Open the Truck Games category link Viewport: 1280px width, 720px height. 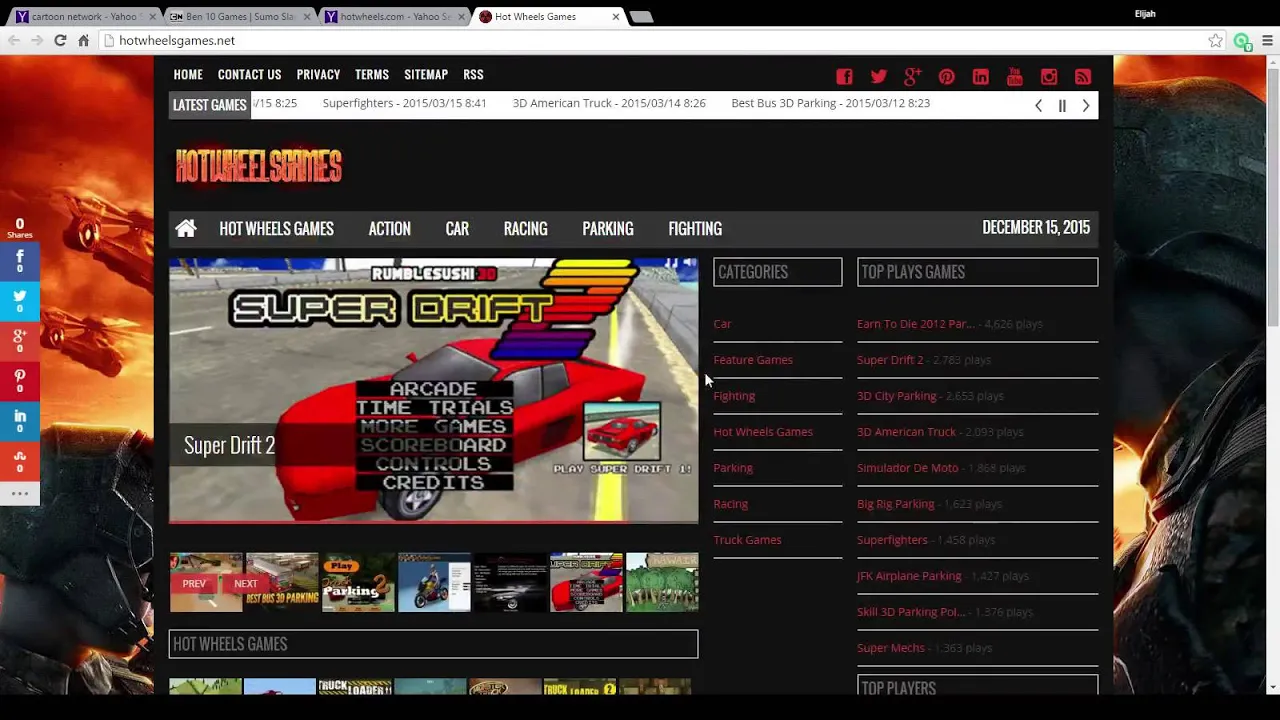pyautogui.click(x=747, y=540)
